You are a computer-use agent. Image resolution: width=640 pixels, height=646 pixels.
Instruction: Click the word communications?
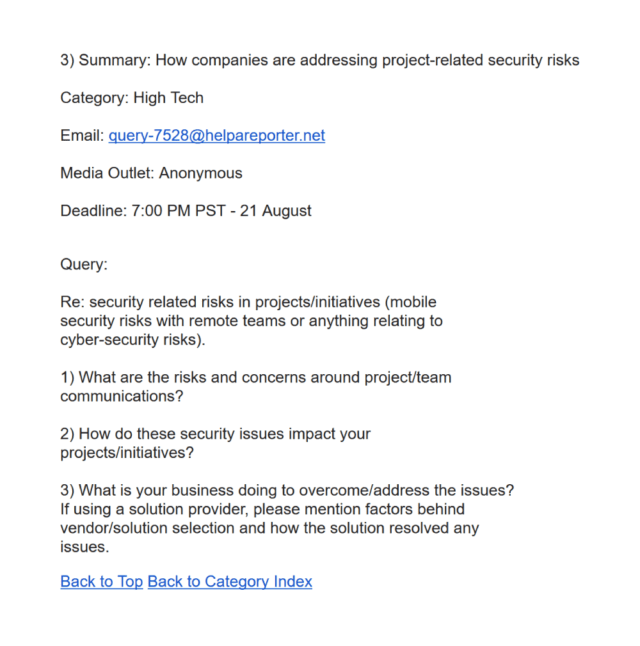point(122,396)
